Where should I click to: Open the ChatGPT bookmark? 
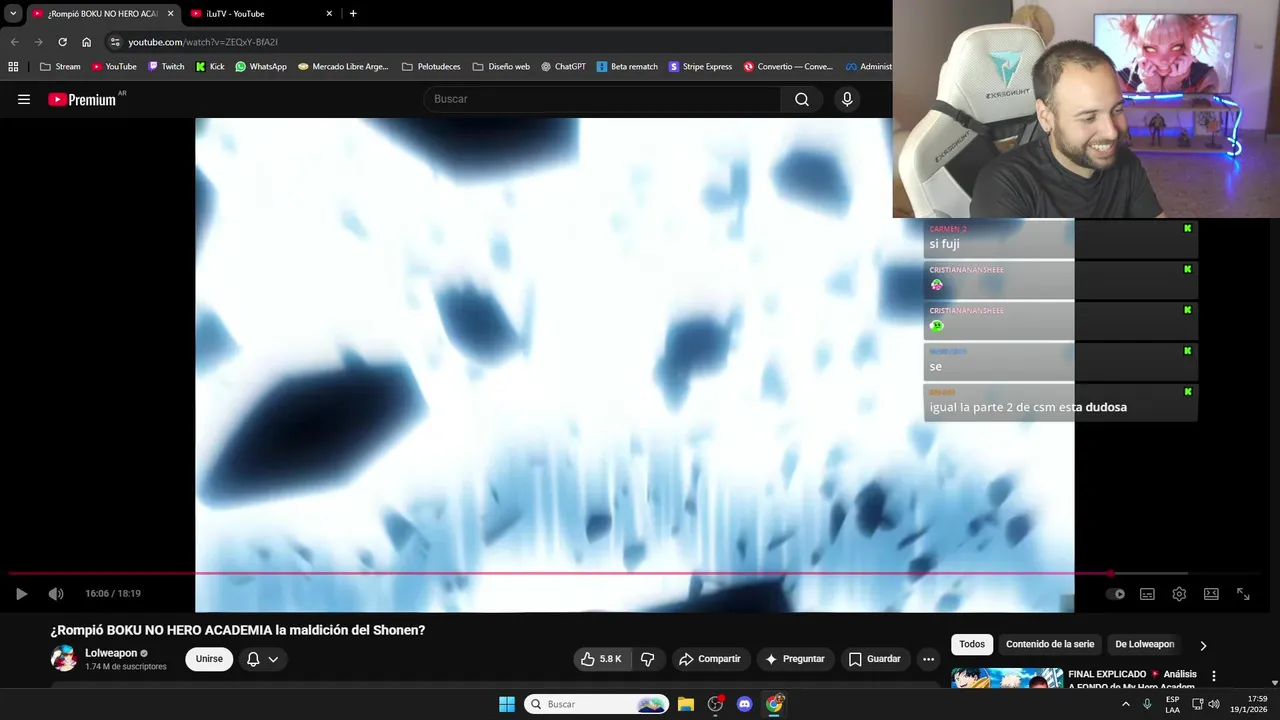point(563,67)
